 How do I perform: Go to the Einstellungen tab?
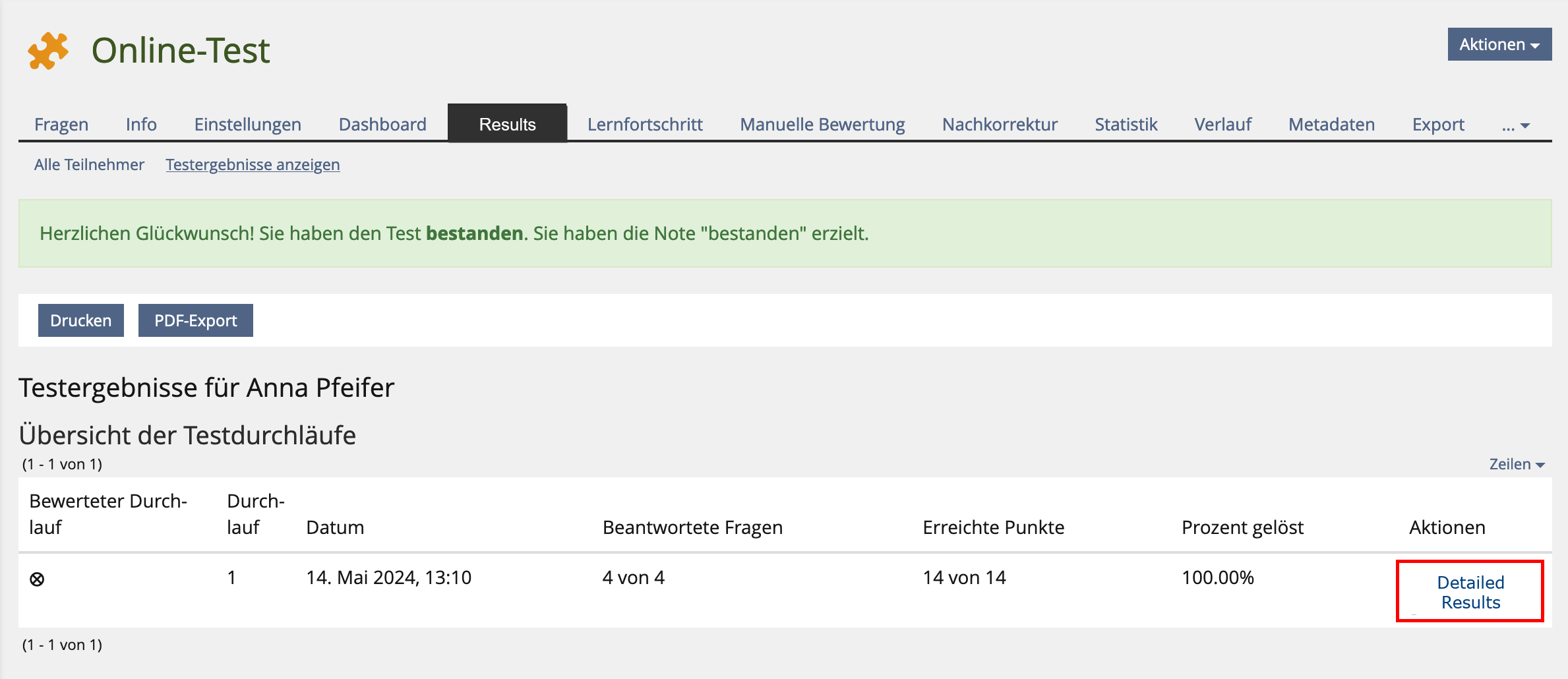point(247,125)
